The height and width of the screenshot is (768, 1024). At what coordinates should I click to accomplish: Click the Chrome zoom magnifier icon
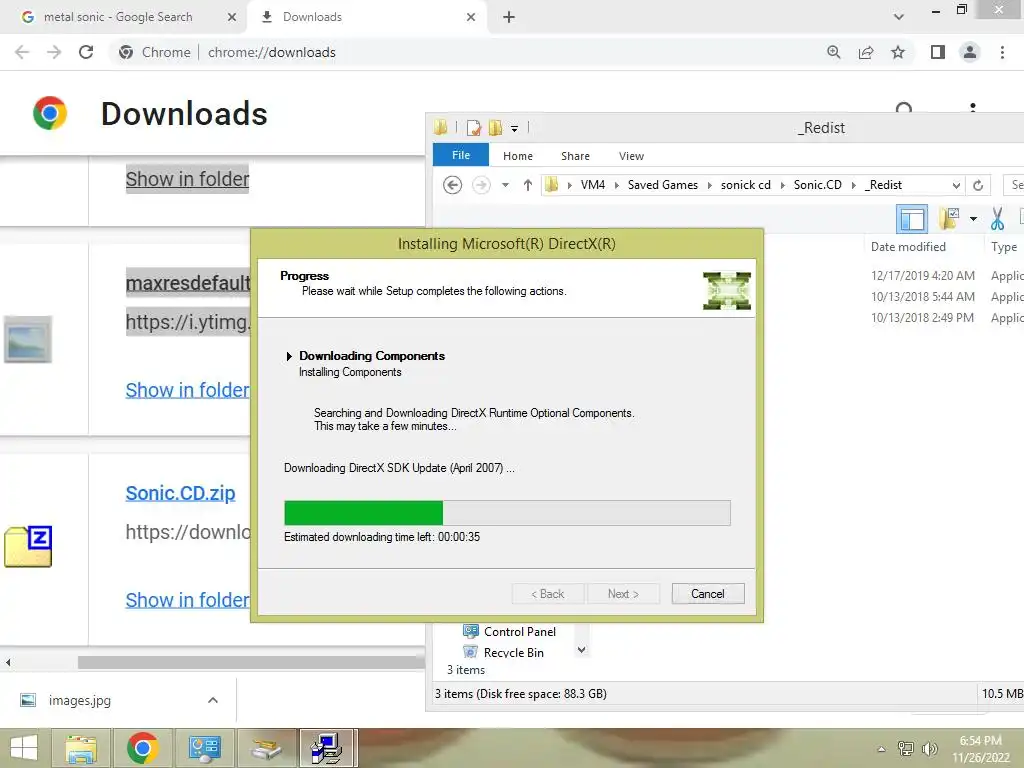[x=833, y=52]
